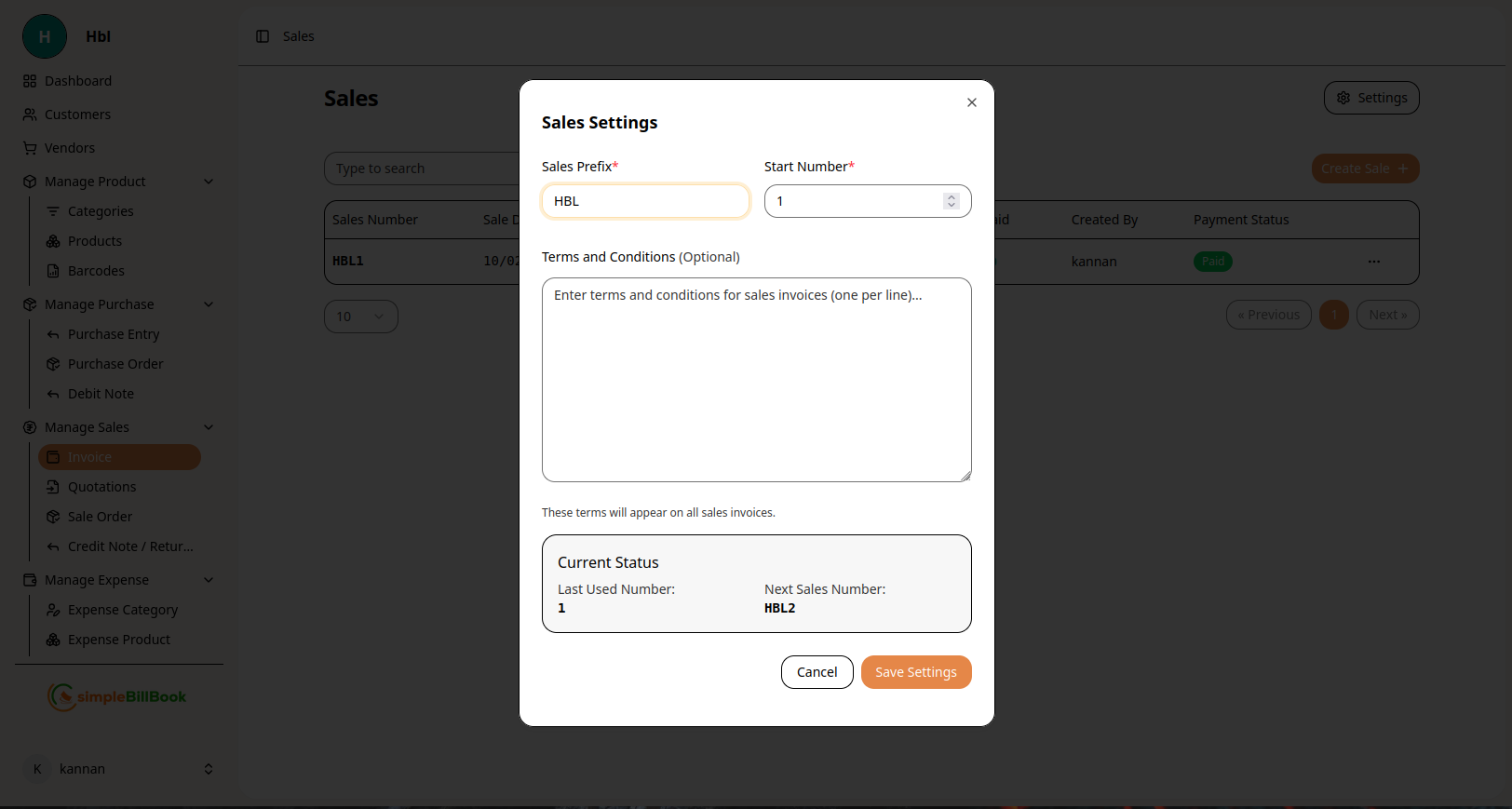1512x809 pixels.
Task: Go to Customers in the sidebar
Action: click(77, 115)
